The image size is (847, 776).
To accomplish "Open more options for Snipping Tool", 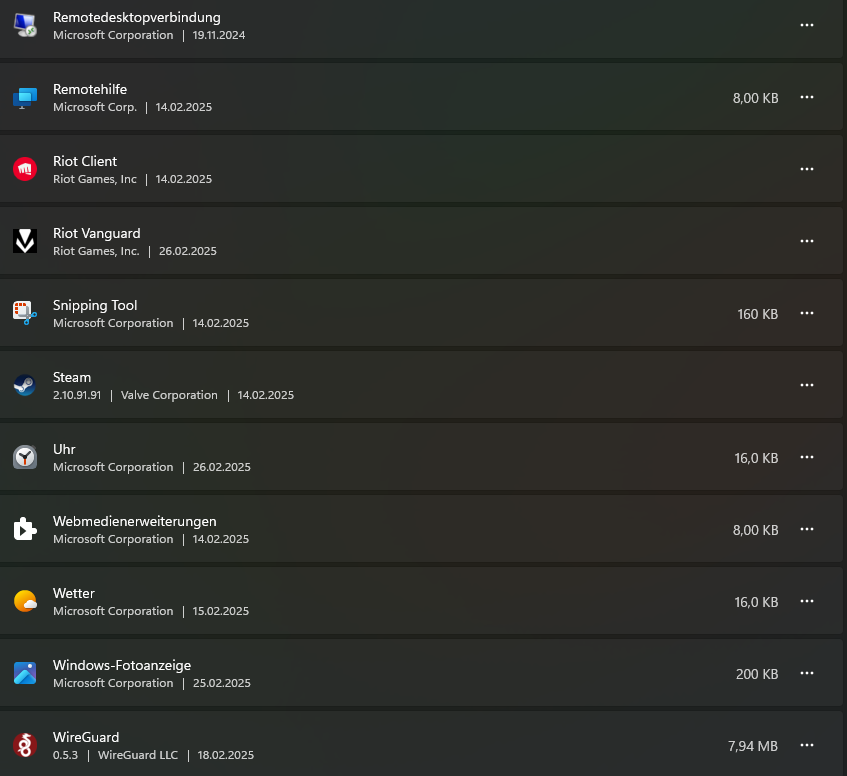I will pyautogui.click(x=807, y=313).
